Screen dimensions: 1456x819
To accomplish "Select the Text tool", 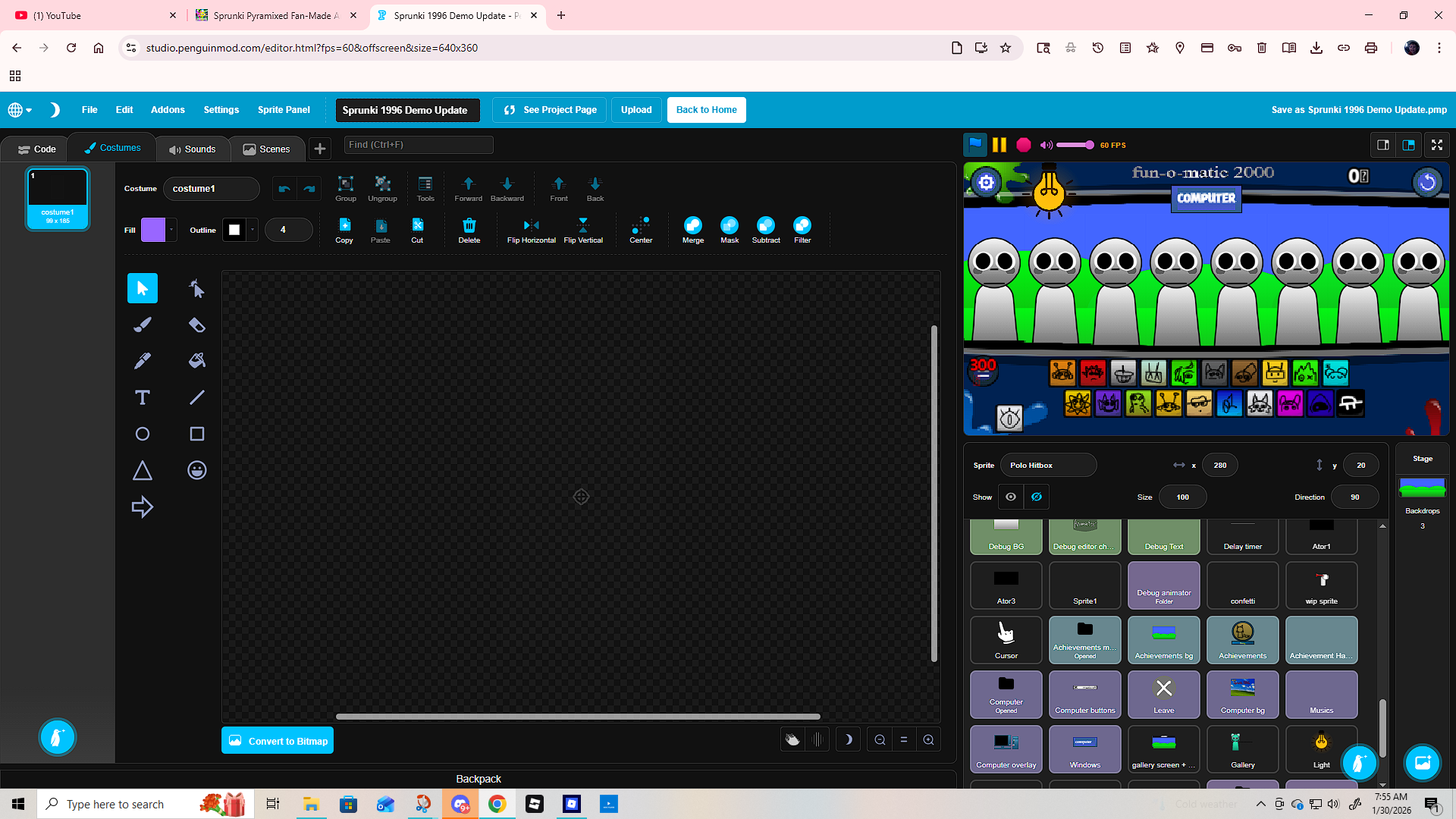I will (142, 397).
